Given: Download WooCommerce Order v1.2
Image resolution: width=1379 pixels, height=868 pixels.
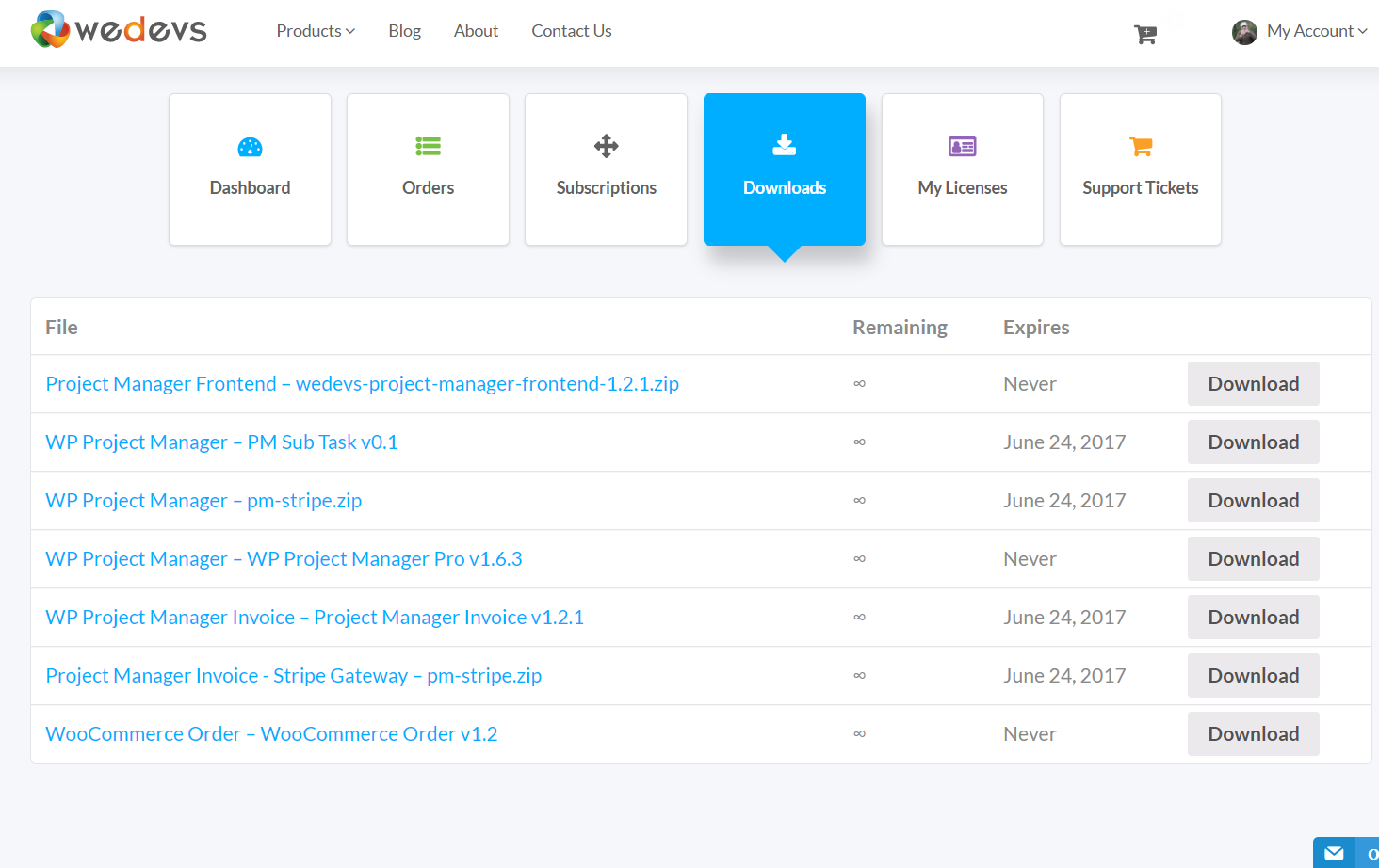Looking at the screenshot, I should [1254, 734].
